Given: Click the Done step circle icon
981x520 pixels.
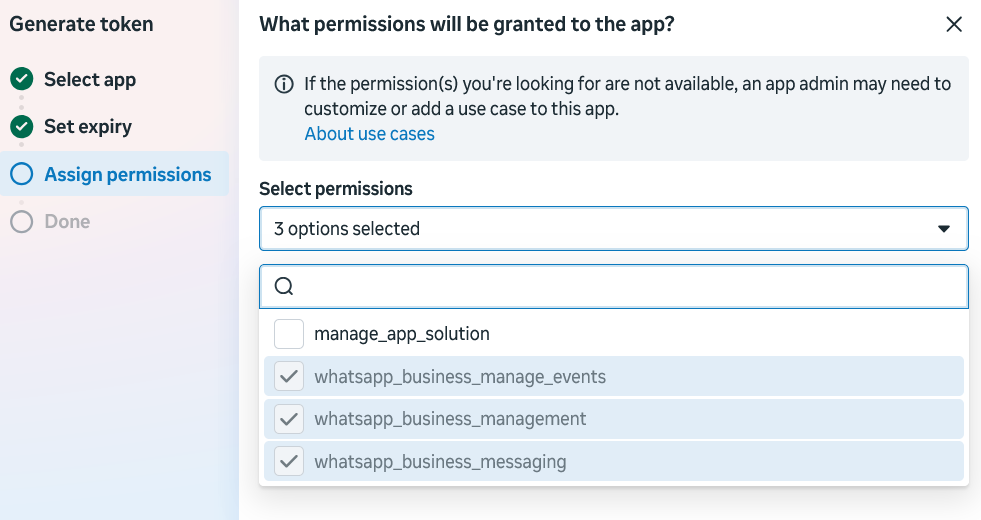Looking at the screenshot, I should coord(22,222).
